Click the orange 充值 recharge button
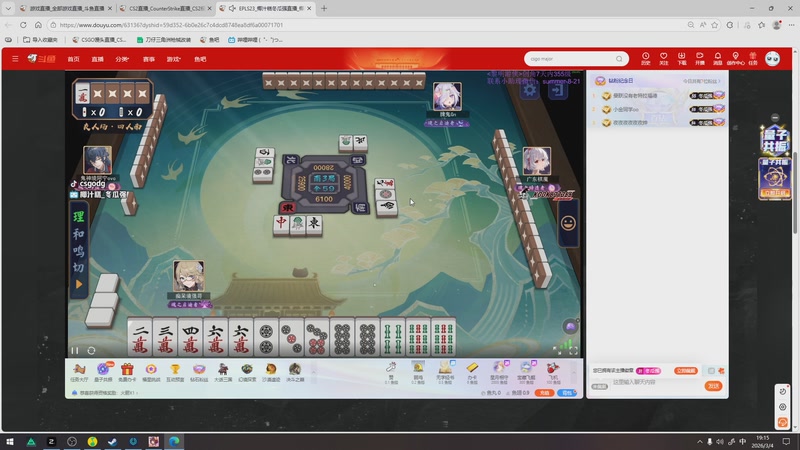This screenshot has width=800, height=450. tap(544, 393)
